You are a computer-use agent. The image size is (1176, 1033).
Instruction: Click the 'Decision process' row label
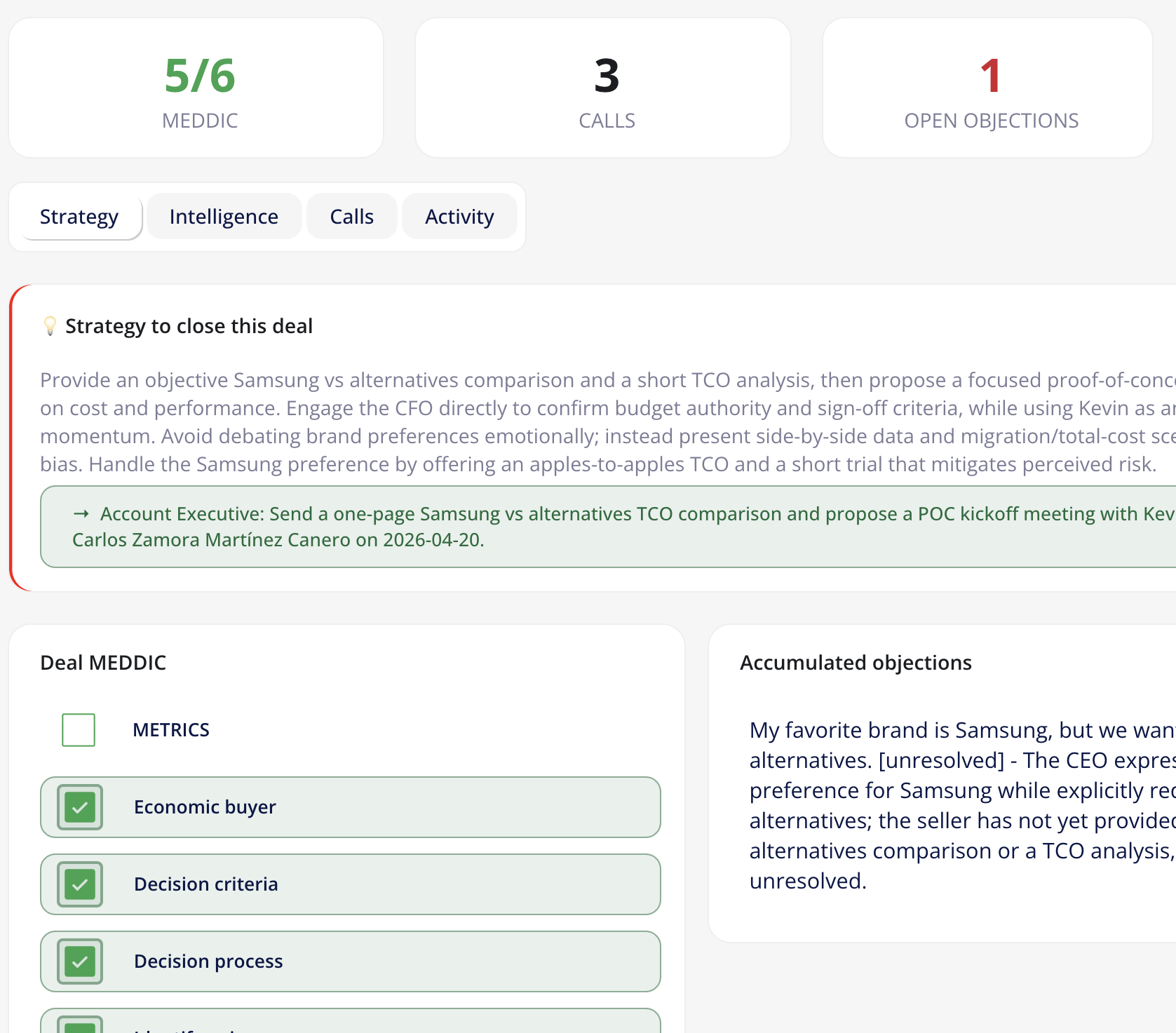(208, 961)
